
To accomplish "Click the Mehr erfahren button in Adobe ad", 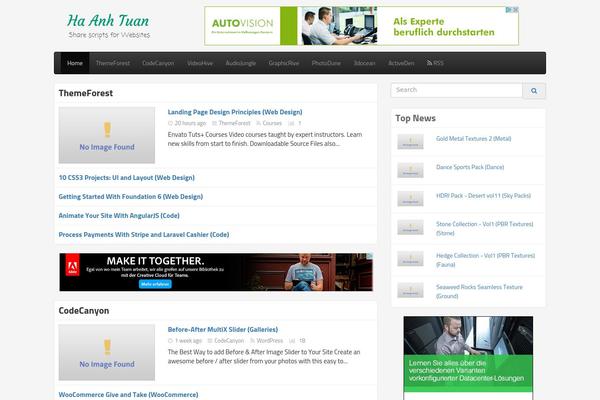I will pos(155,284).
